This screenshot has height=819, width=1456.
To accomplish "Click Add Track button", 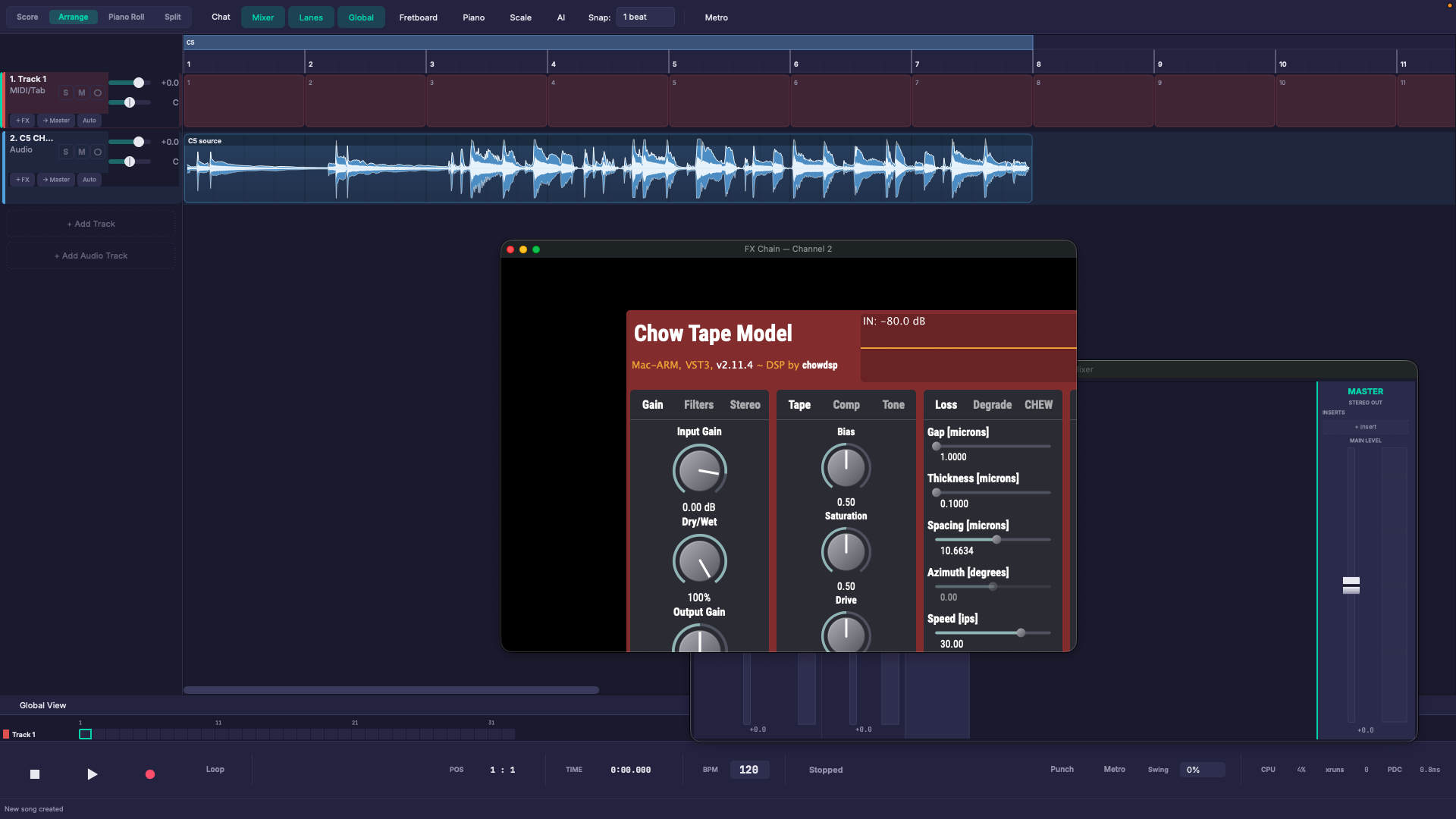I will coord(91,224).
